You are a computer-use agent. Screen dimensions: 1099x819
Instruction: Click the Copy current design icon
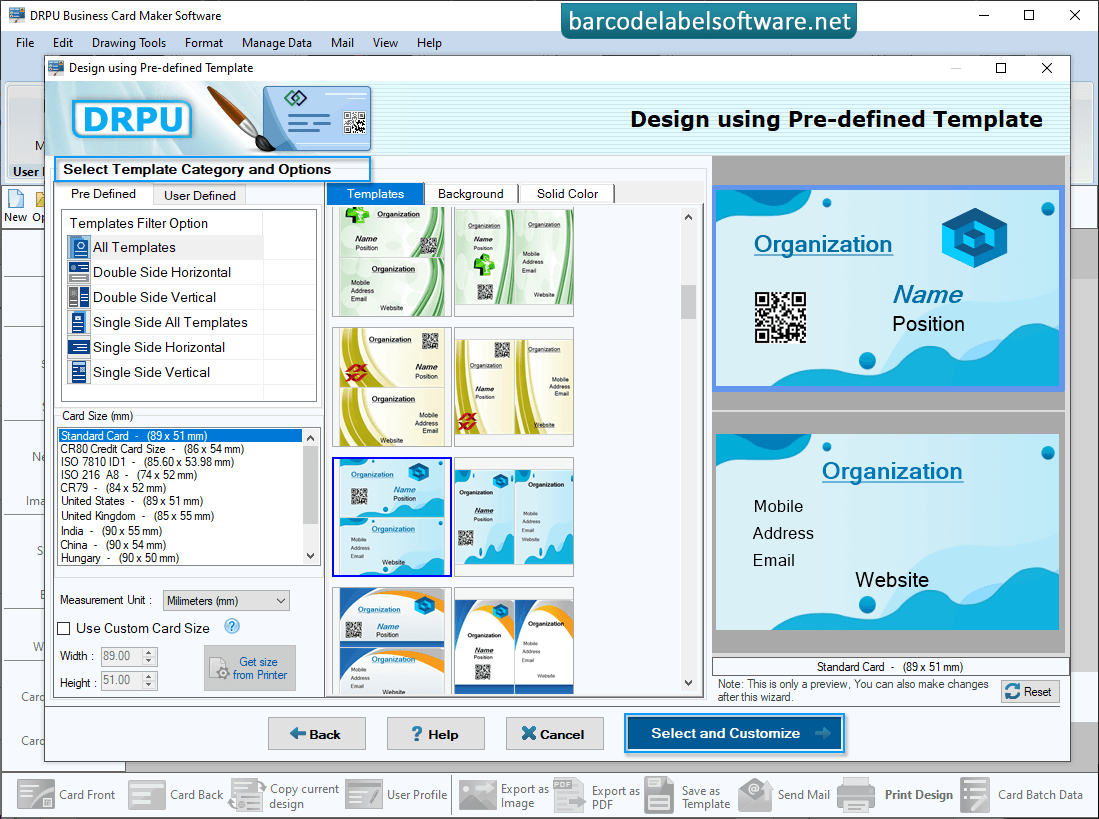pyautogui.click(x=247, y=795)
